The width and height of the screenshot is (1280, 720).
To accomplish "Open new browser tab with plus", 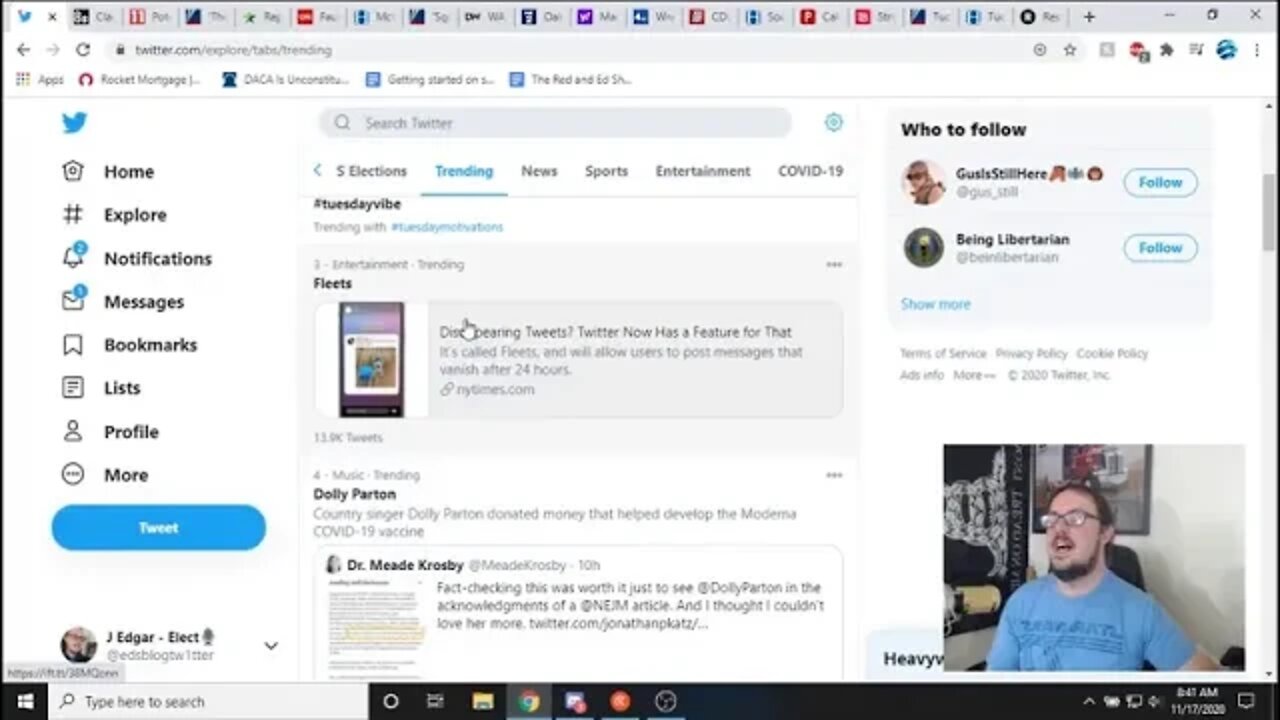I will pos(1089,17).
